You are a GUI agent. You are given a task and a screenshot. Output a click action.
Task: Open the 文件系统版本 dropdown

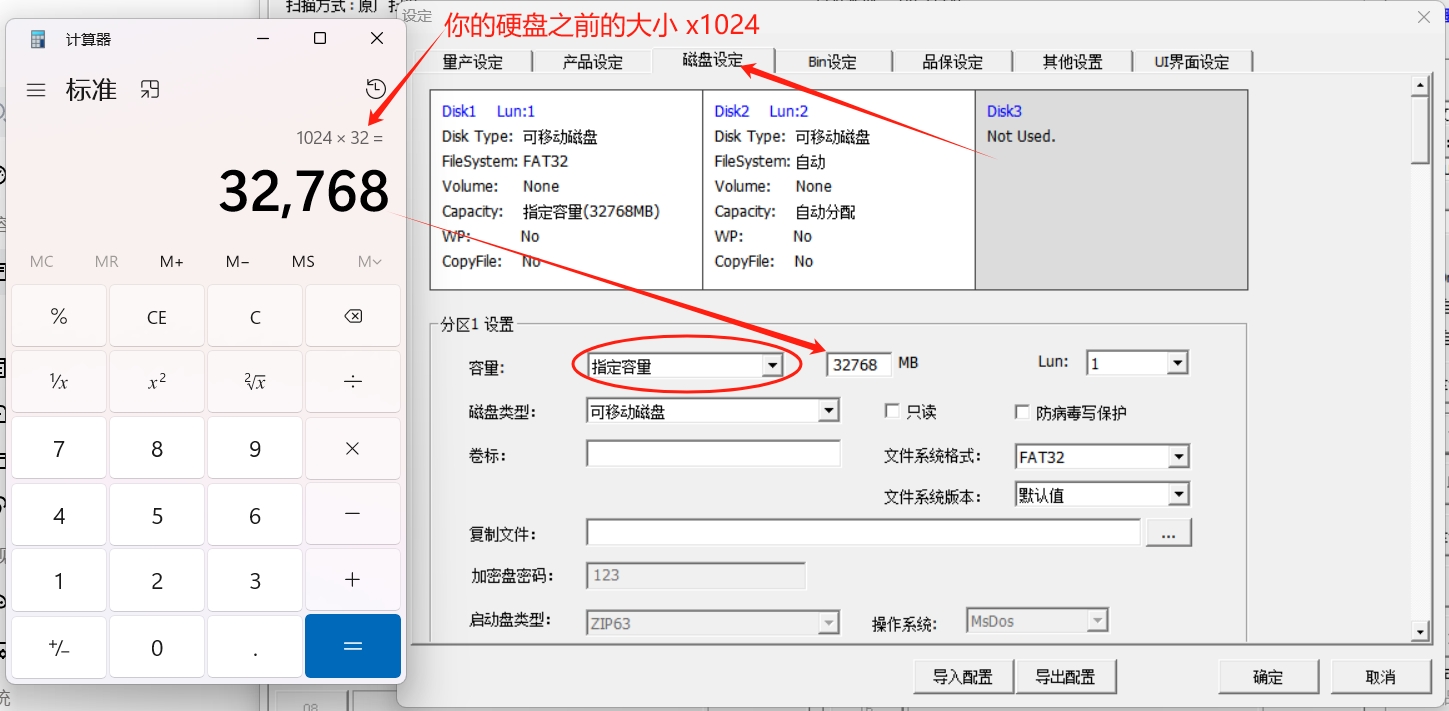click(x=1180, y=493)
